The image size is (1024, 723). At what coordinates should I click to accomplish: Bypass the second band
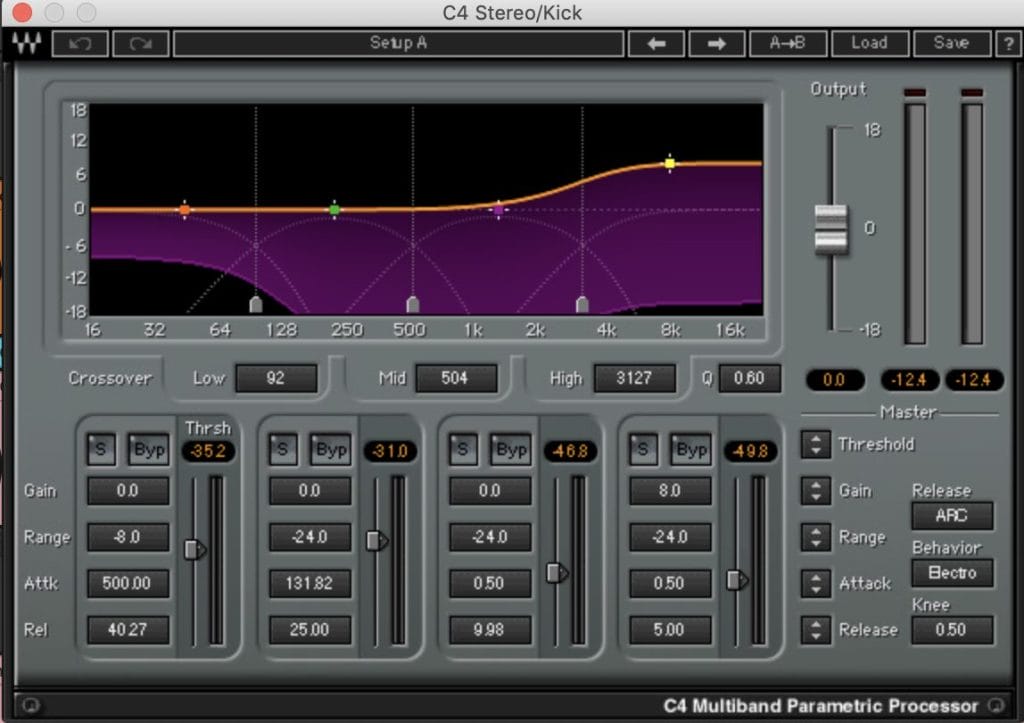pyautogui.click(x=329, y=450)
